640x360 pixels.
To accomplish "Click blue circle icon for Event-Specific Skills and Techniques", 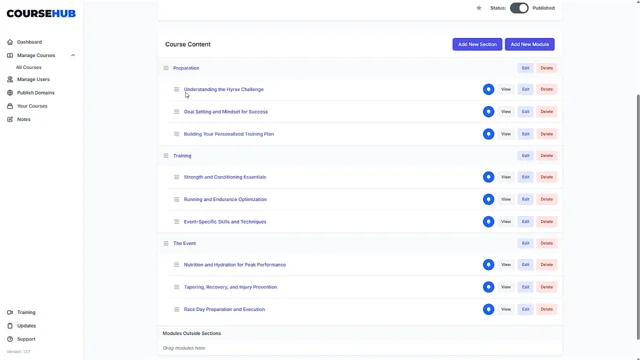I will 488,222.
